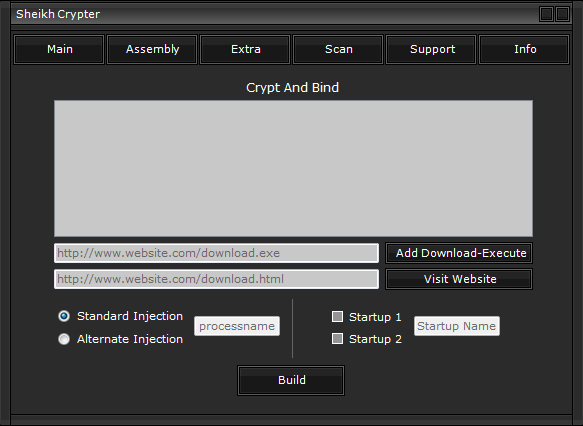Focus the download.exe URL field
Image resolution: width=583 pixels, height=426 pixels.
pyautogui.click(x=216, y=253)
